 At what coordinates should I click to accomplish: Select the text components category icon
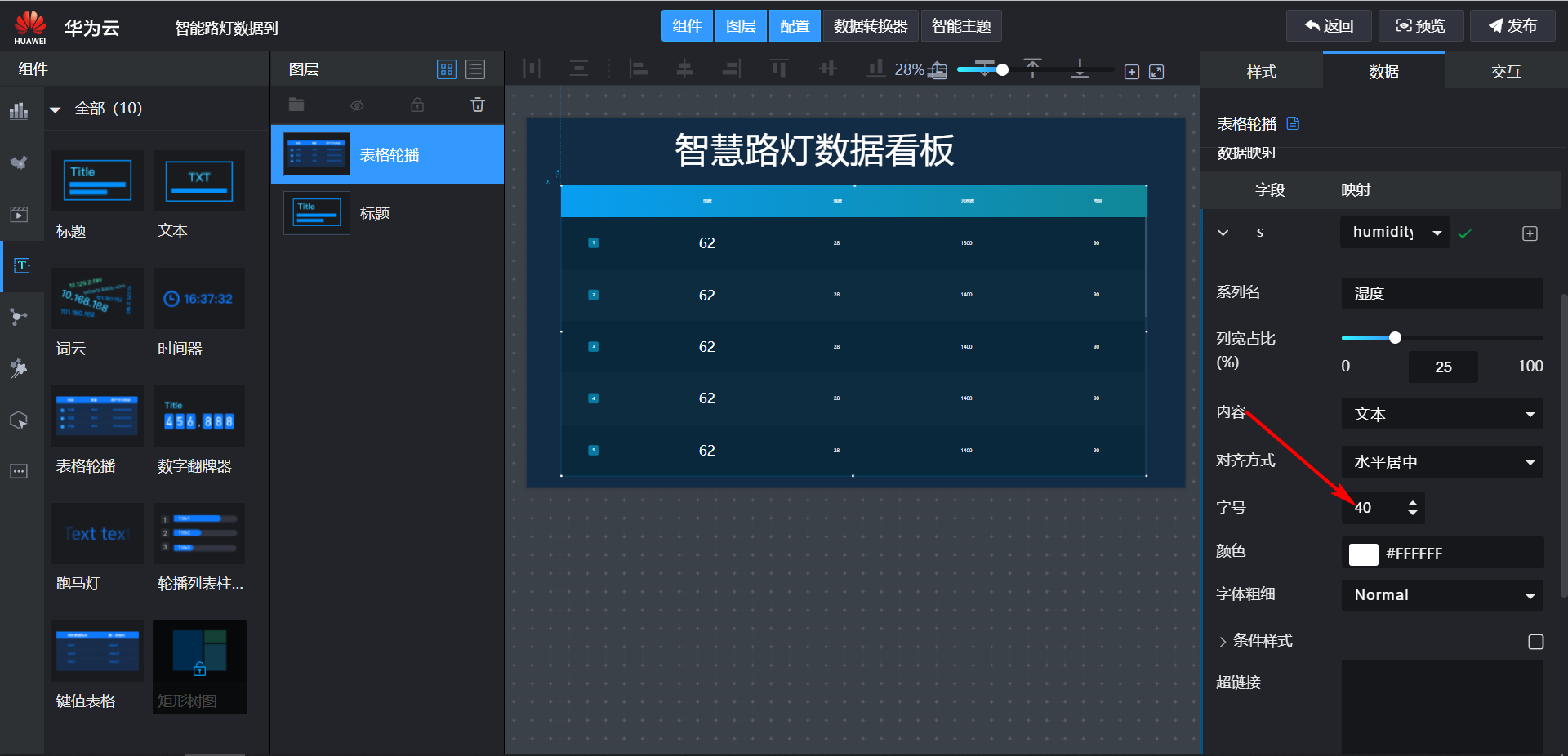coord(21,266)
